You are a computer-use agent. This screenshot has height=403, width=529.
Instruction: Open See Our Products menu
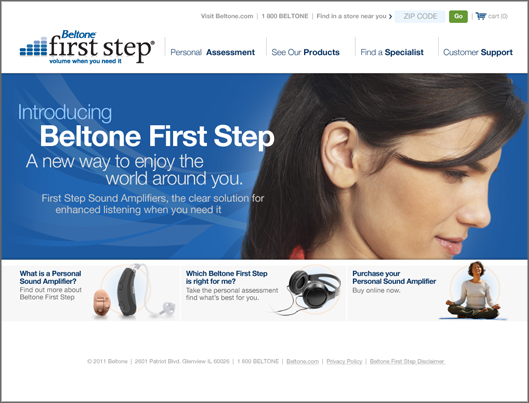pyautogui.click(x=305, y=52)
